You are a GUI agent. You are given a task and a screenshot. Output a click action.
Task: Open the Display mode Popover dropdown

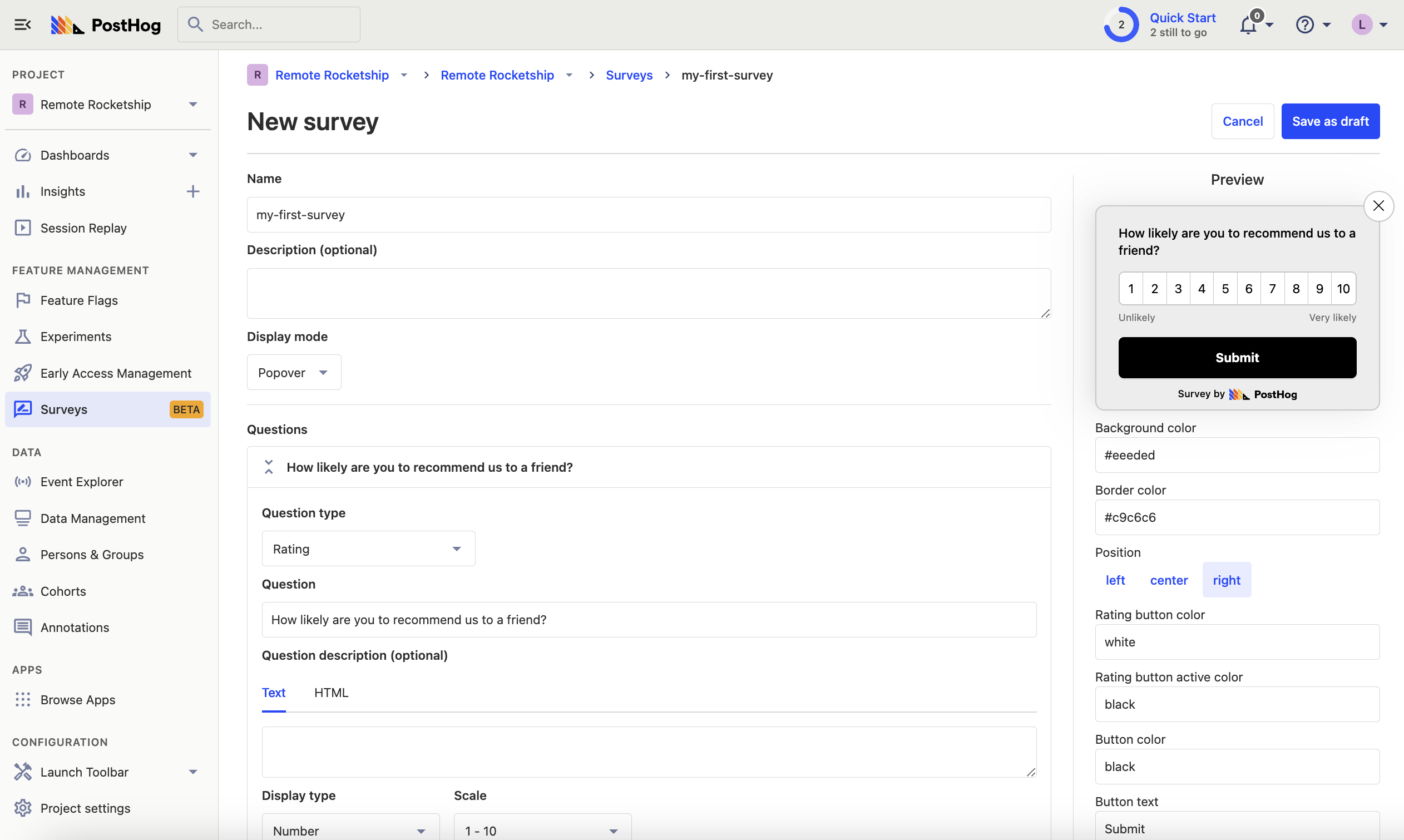[x=293, y=372]
